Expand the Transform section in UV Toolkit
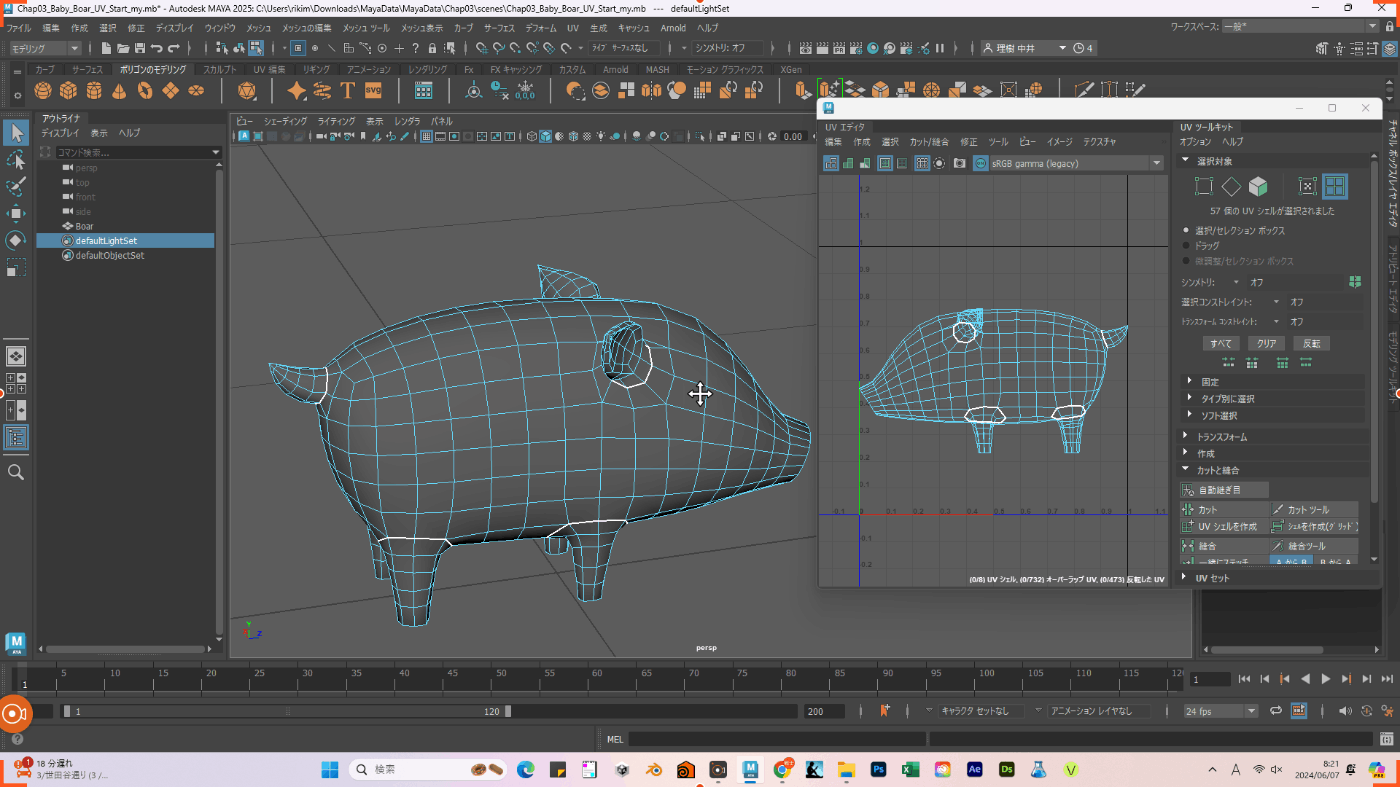This screenshot has height=787, width=1400. click(1272, 437)
